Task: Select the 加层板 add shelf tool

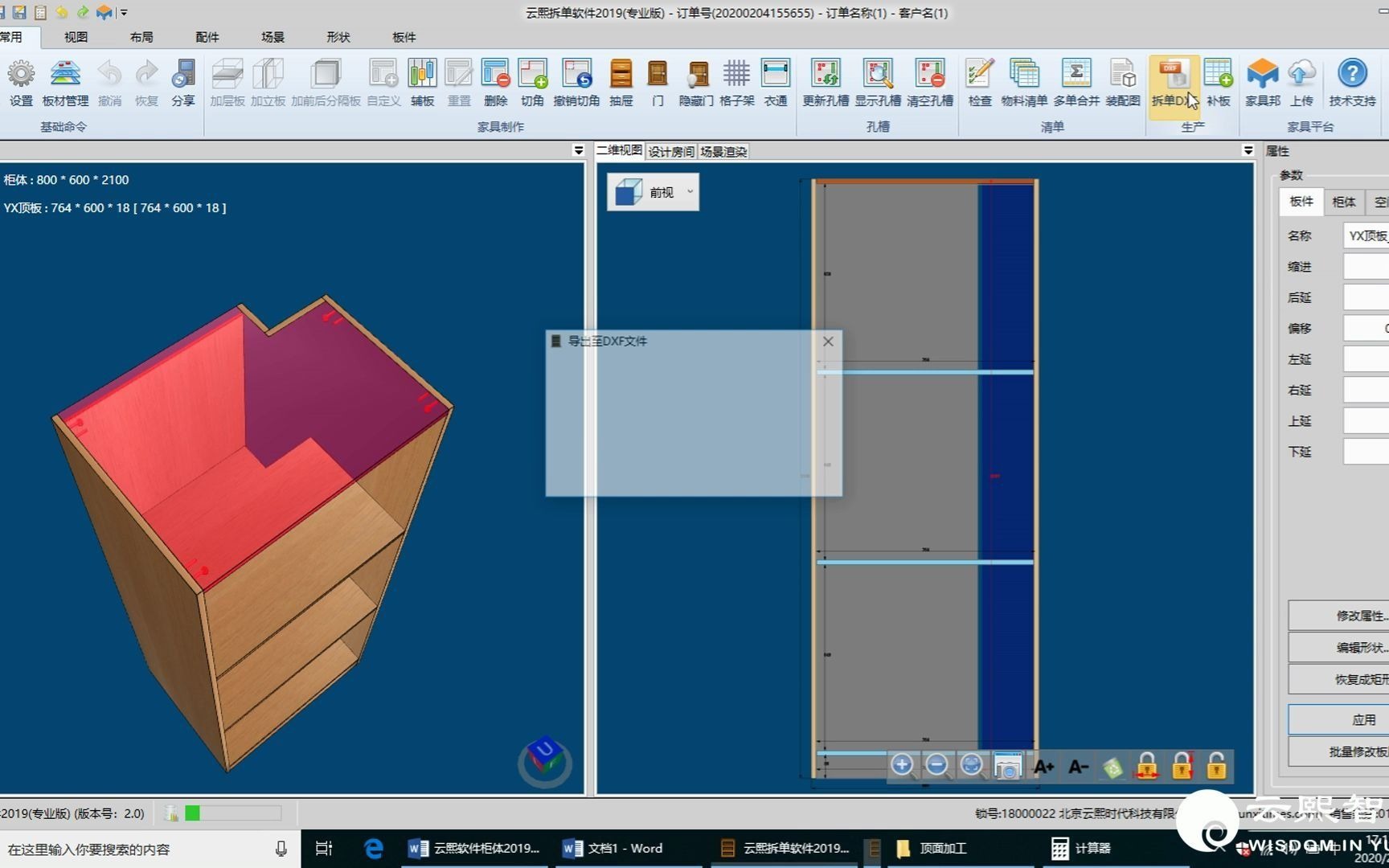Action: (x=227, y=82)
